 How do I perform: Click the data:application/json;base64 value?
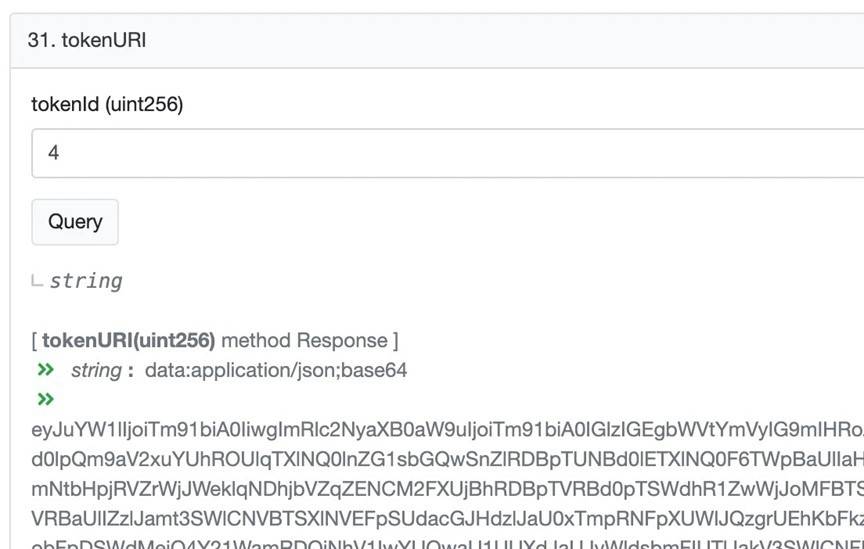276,370
